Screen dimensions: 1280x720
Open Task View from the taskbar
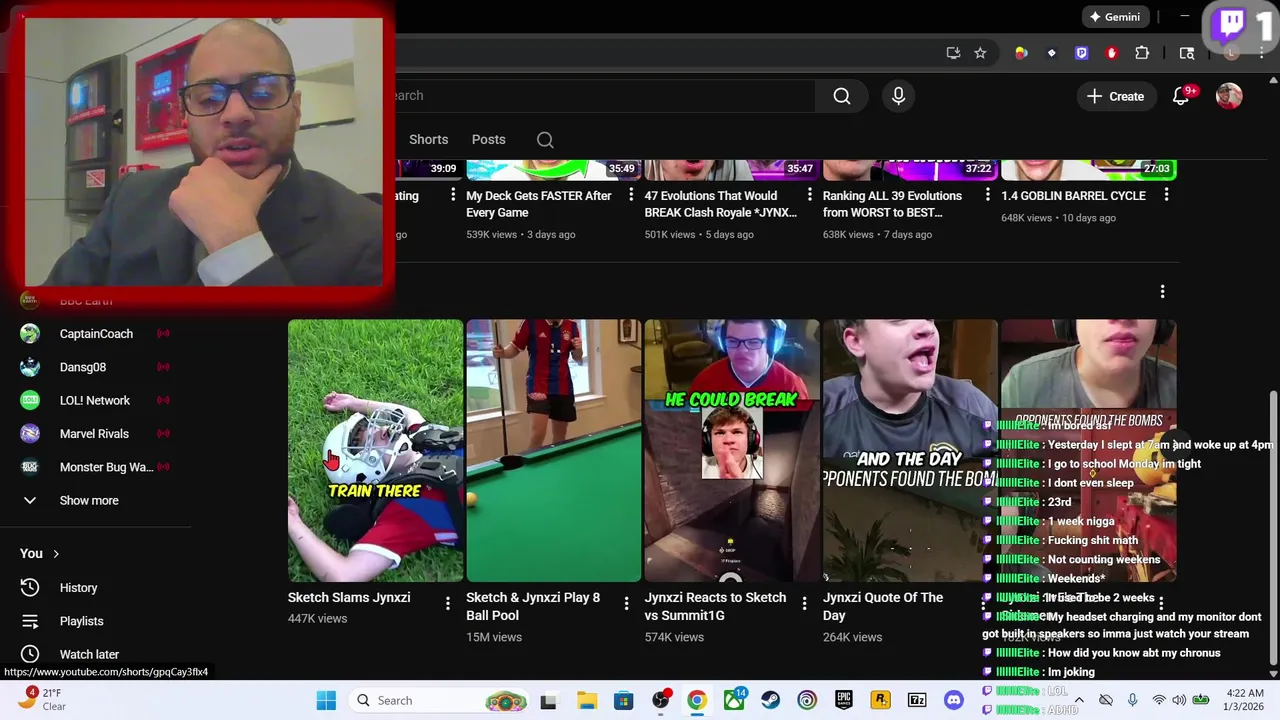[548, 701]
